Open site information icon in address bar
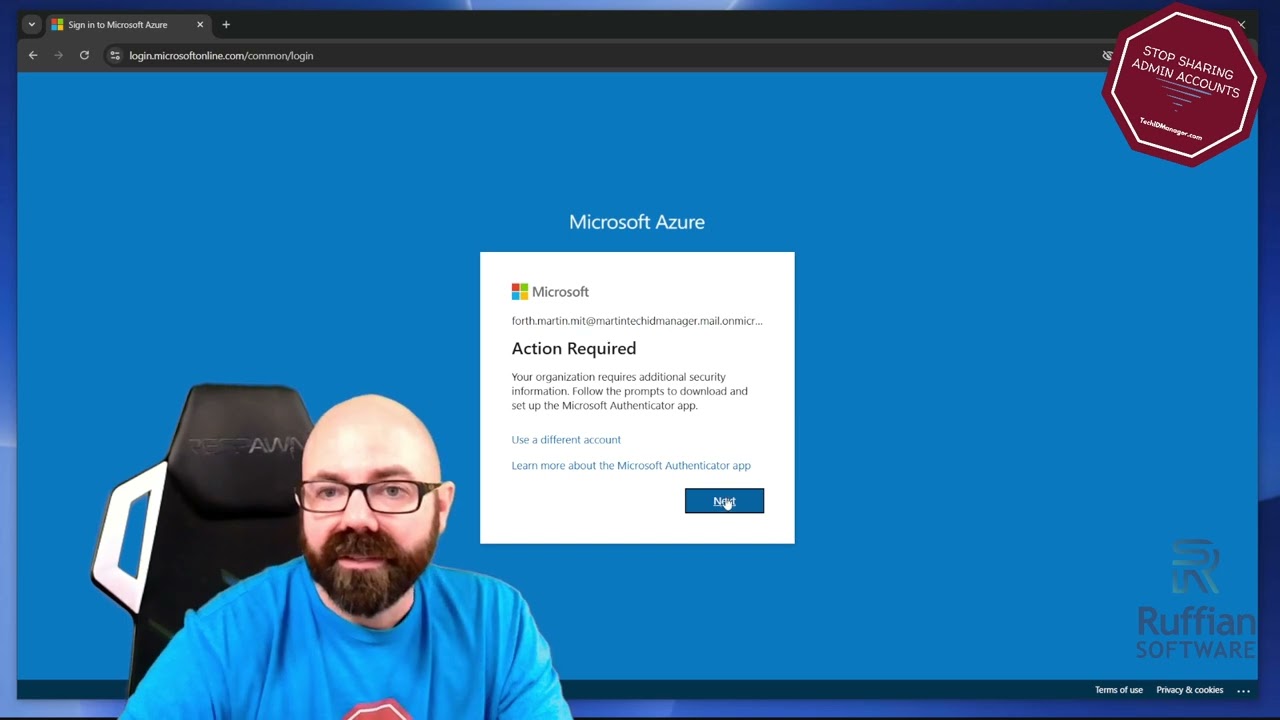Screen dimensions: 1280x720 coord(115,56)
